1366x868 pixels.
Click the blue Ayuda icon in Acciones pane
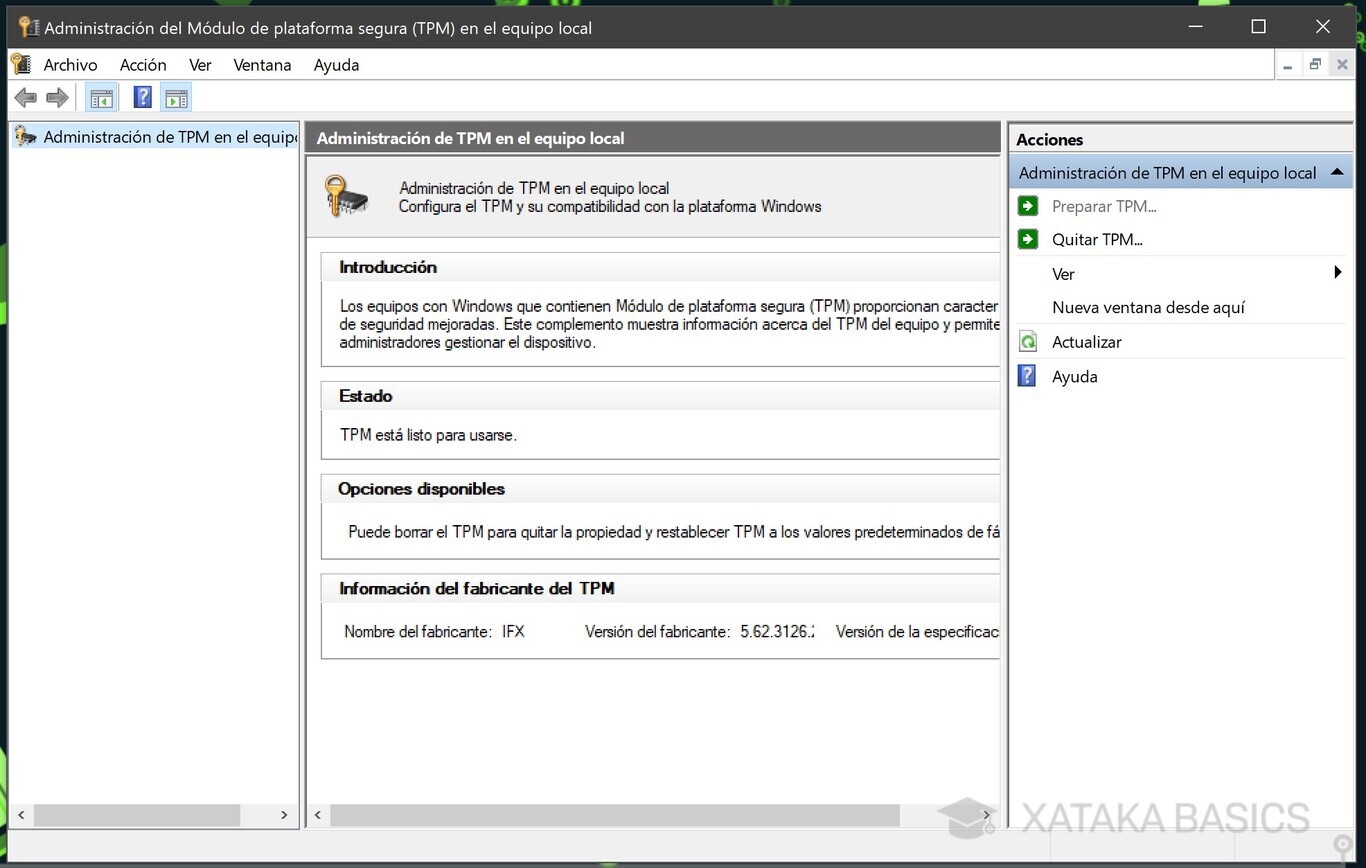tap(1028, 375)
